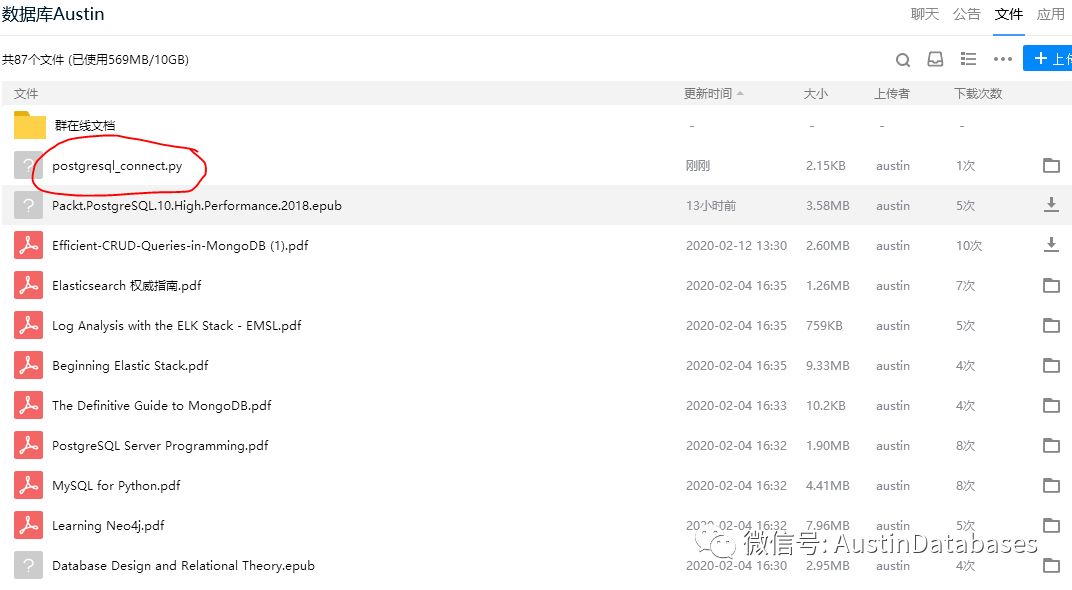Click size 3.58MB in Packt epub row
1072x590 pixels.
(x=827, y=206)
